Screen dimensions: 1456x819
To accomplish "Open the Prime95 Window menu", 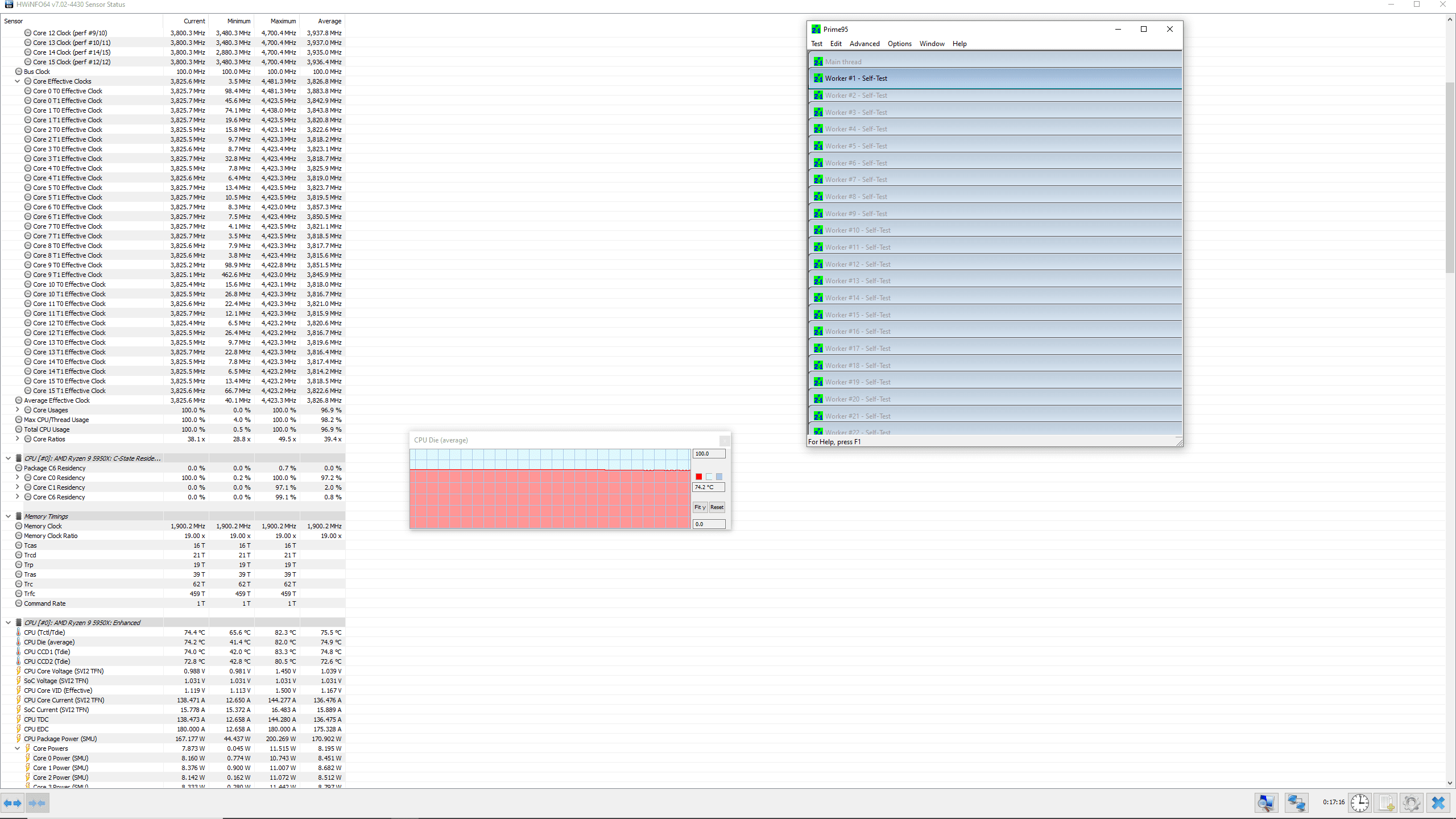I will pyautogui.click(x=932, y=44).
